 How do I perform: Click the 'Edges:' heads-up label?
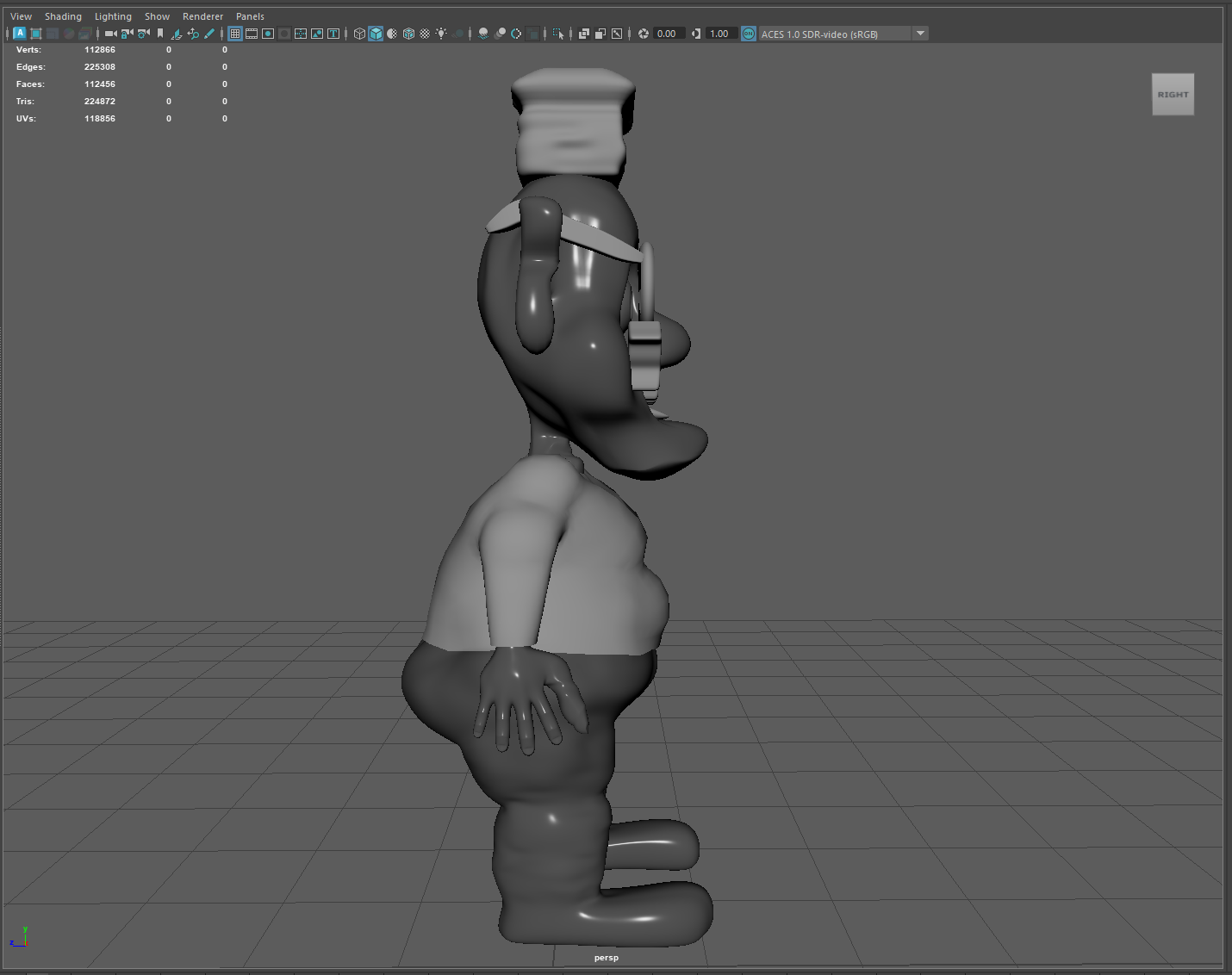click(31, 67)
